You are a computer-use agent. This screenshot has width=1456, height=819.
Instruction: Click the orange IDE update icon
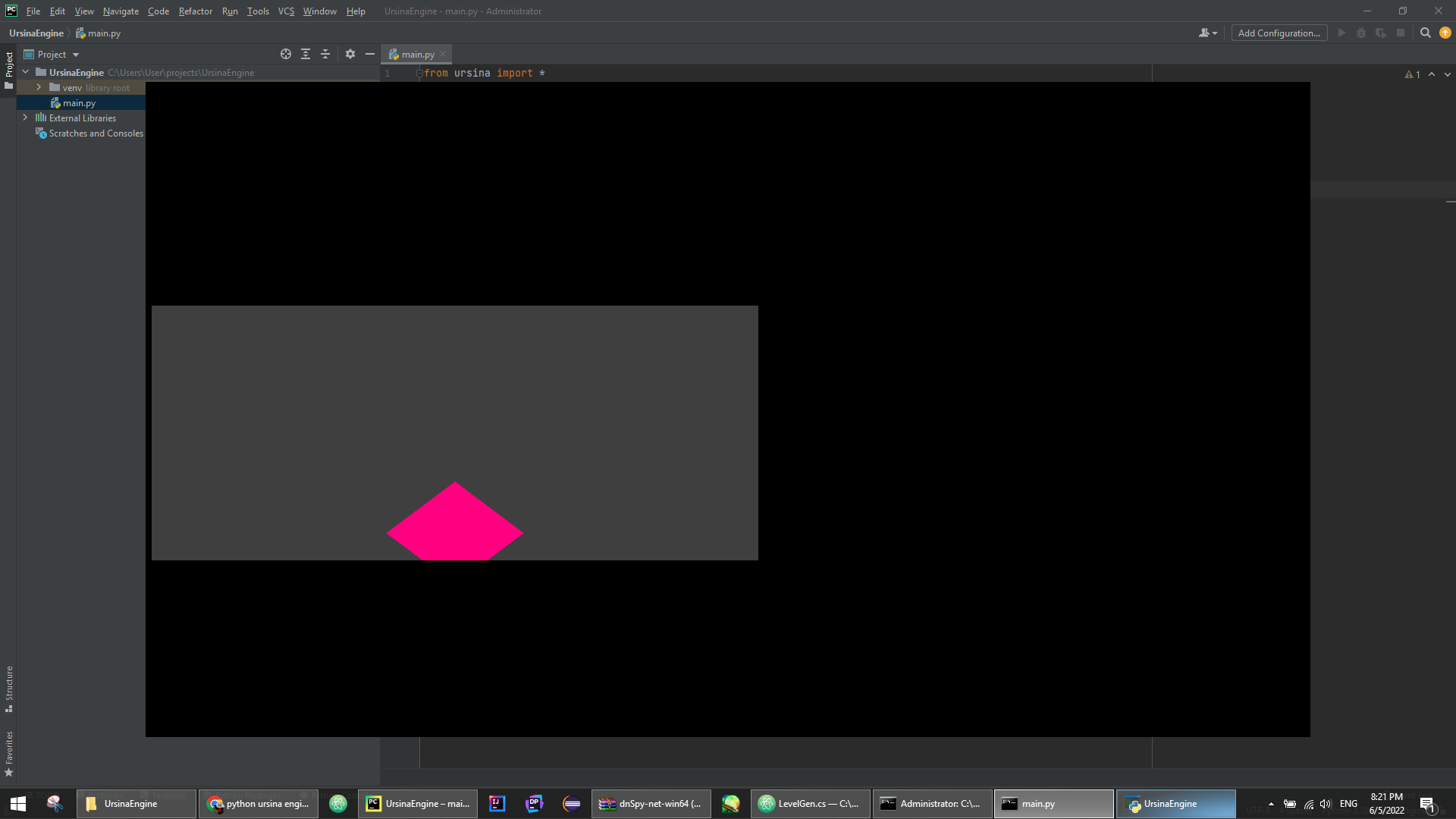(1445, 33)
